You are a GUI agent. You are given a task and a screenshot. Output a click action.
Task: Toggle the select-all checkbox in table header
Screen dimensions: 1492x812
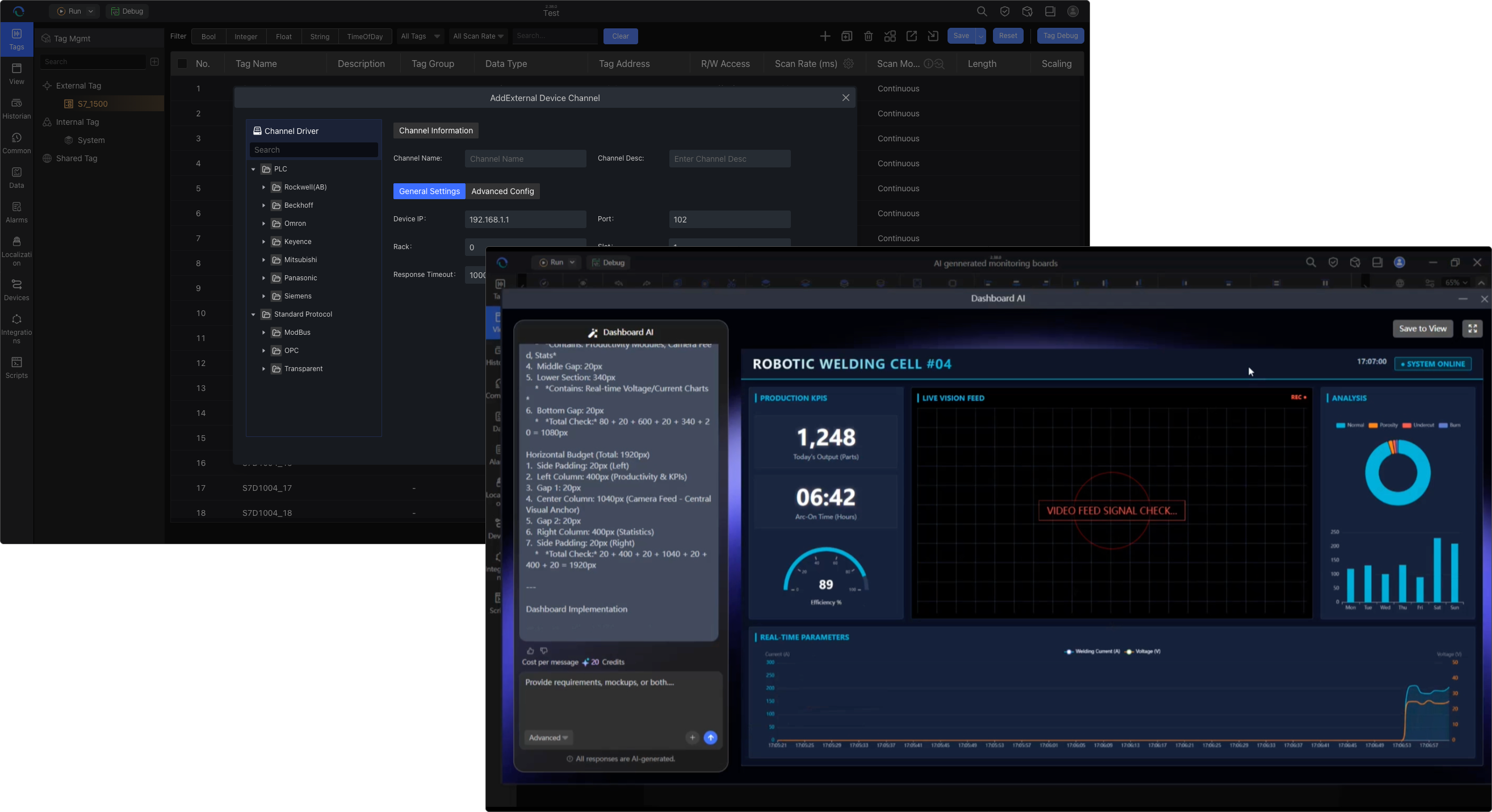[x=182, y=64]
